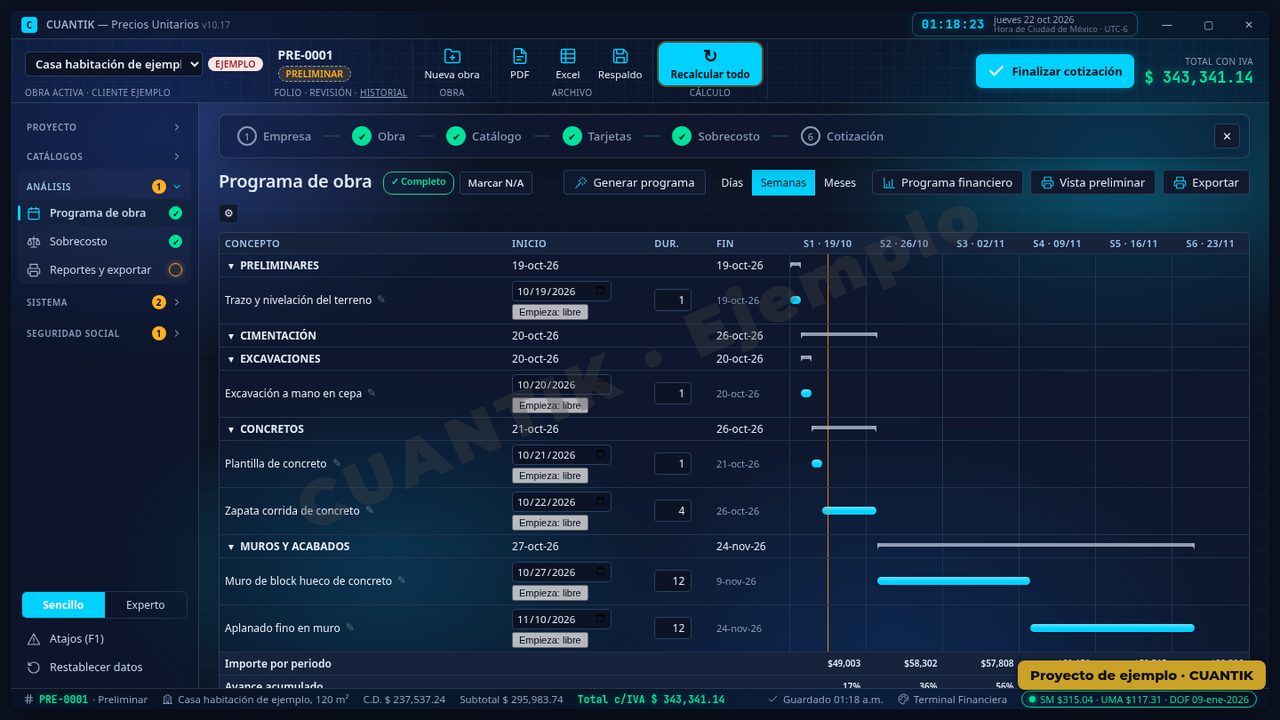Open calendar picker for 10/19/2026 date
The height and width of the screenshot is (720, 1280).
(x=600, y=291)
